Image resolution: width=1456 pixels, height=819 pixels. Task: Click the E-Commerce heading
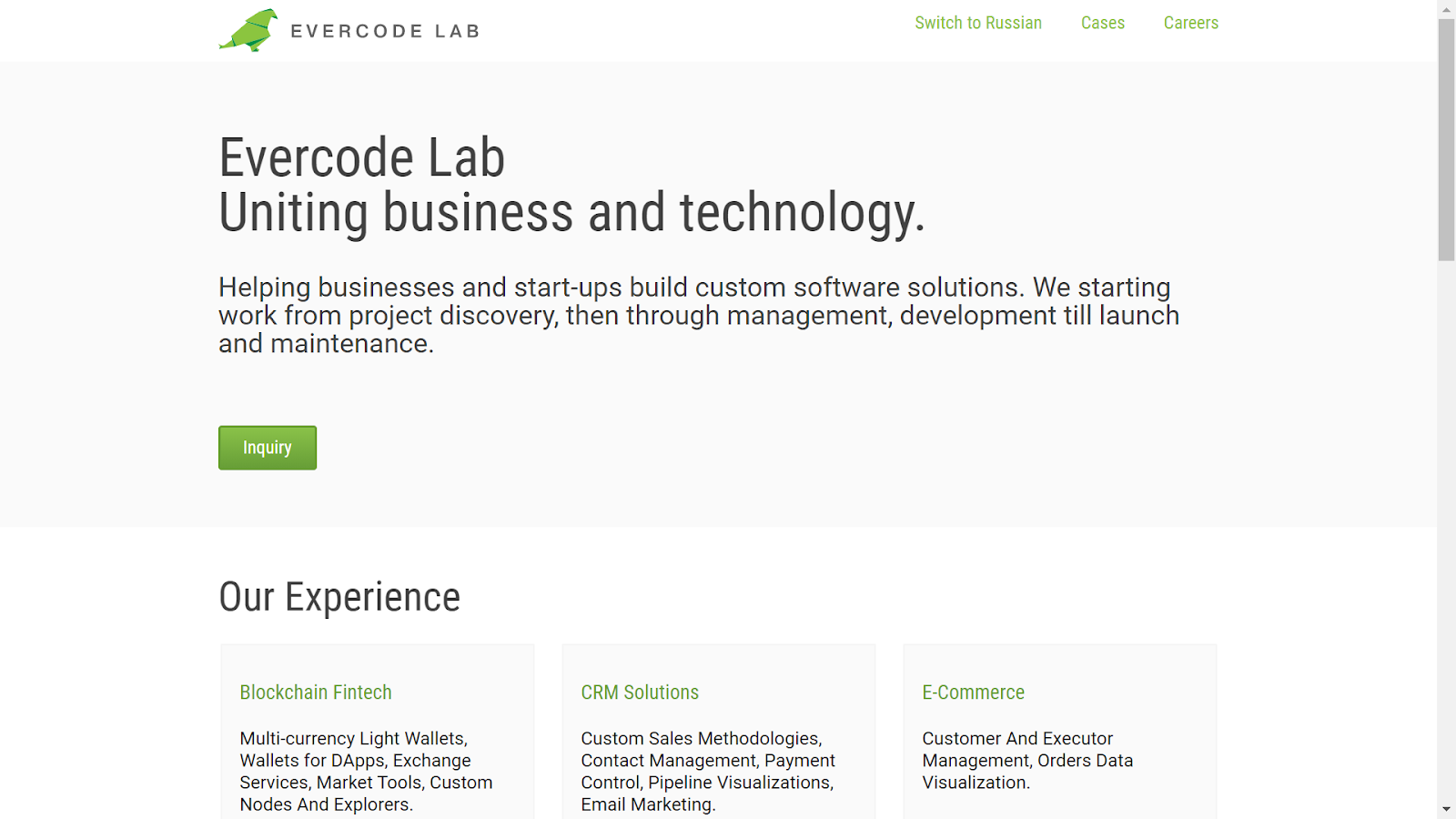pyautogui.click(x=973, y=693)
